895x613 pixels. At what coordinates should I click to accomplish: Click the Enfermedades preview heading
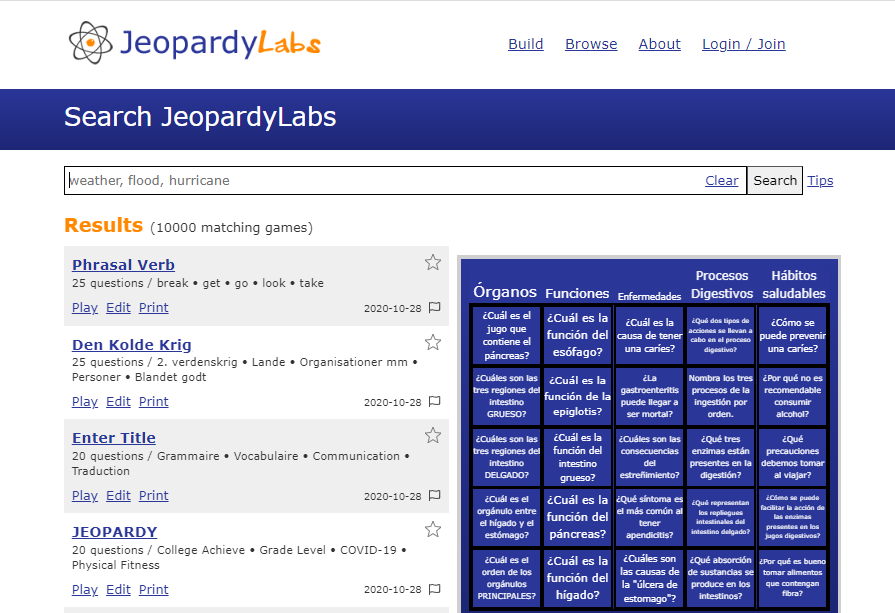[x=650, y=296]
